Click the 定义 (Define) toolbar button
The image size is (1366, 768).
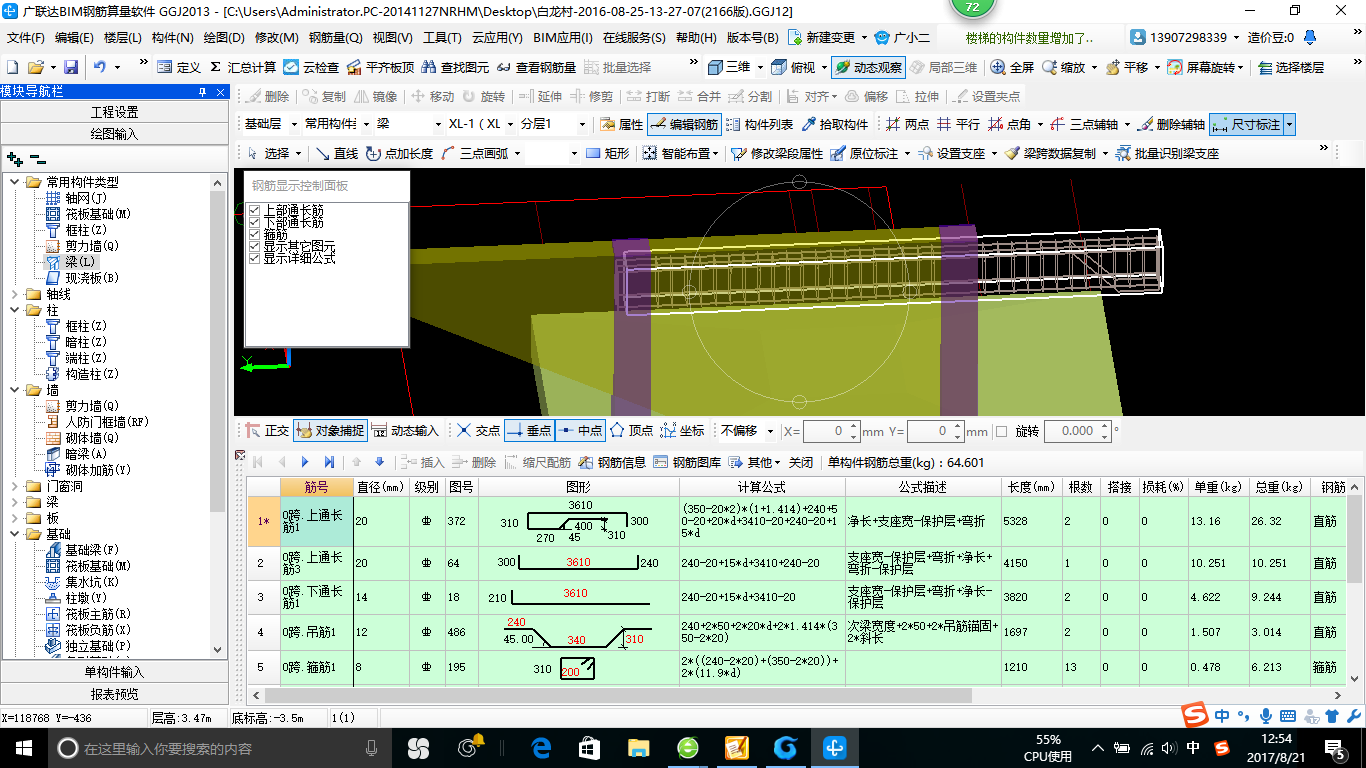pos(179,68)
